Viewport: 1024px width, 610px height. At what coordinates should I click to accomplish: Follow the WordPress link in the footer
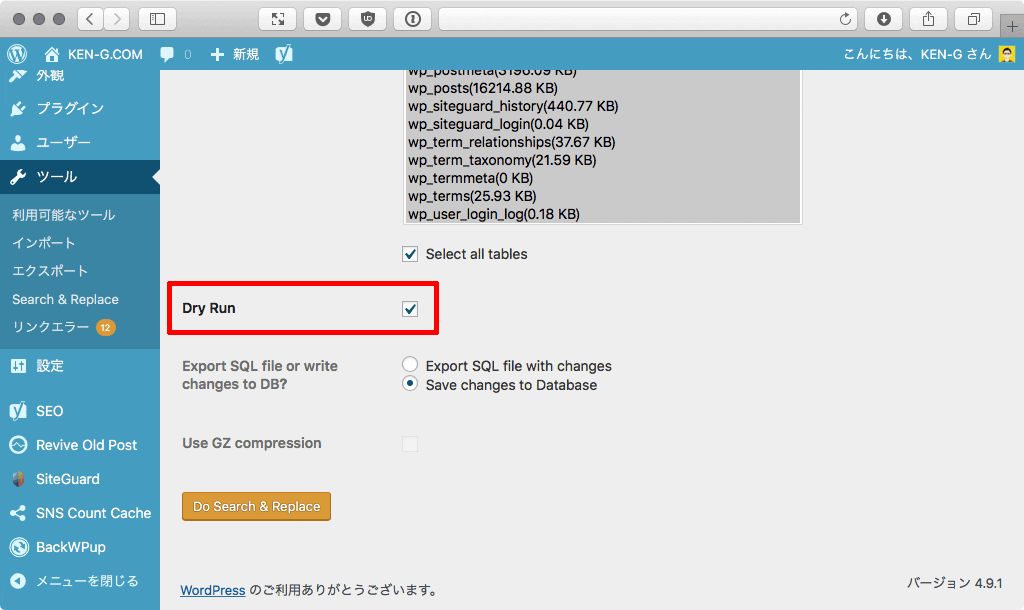[212, 590]
